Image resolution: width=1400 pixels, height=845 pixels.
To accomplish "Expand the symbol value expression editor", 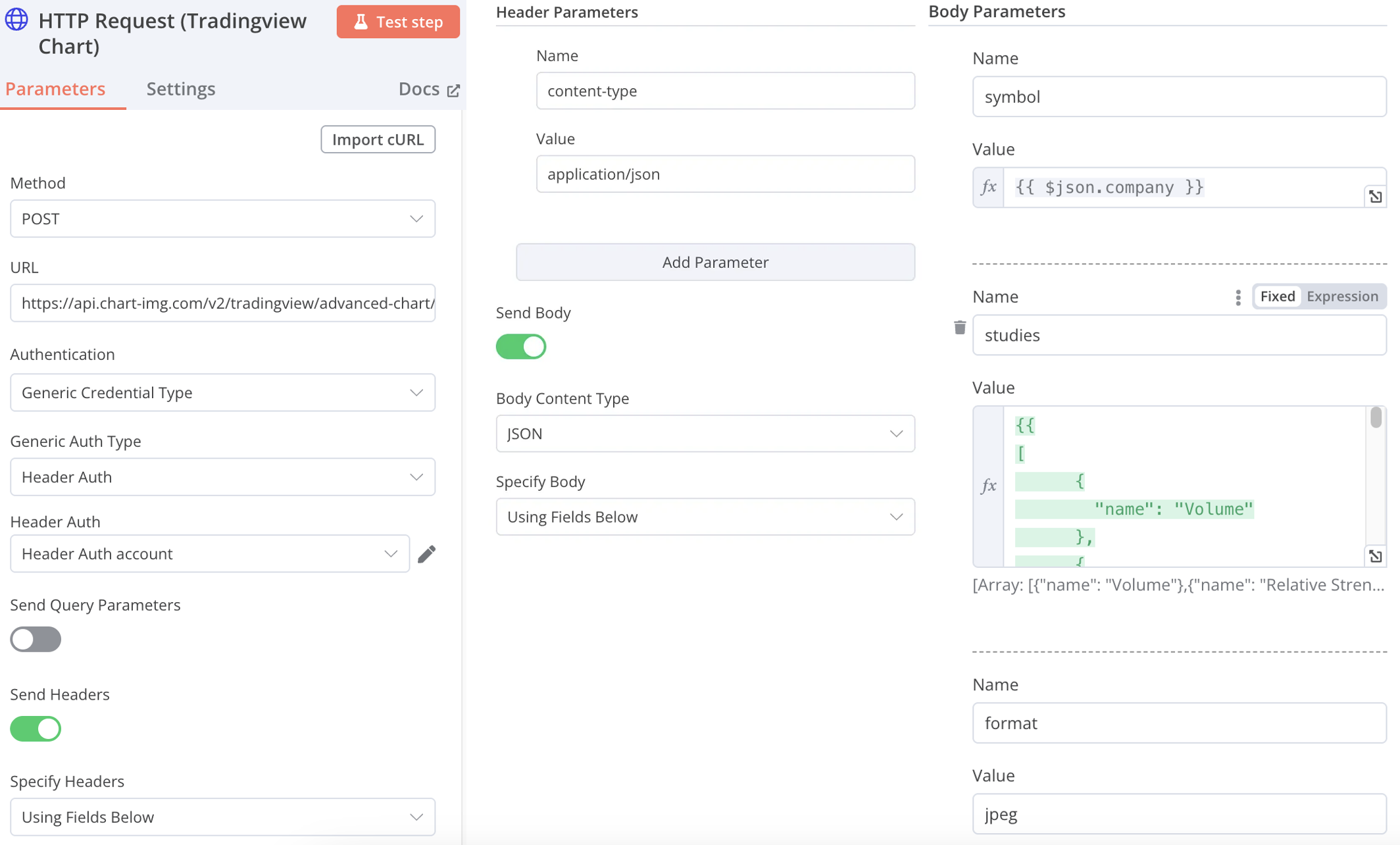I will click(1375, 196).
